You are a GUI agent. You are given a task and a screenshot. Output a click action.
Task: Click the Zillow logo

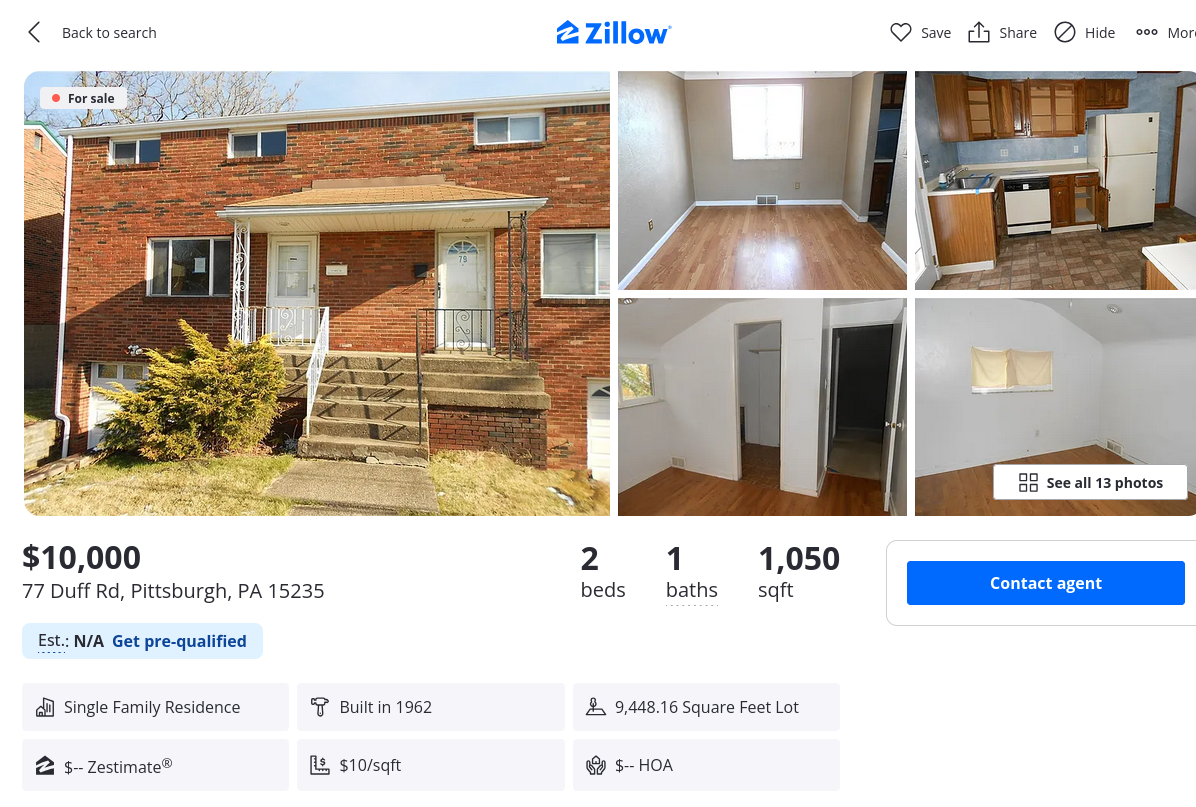pos(613,33)
